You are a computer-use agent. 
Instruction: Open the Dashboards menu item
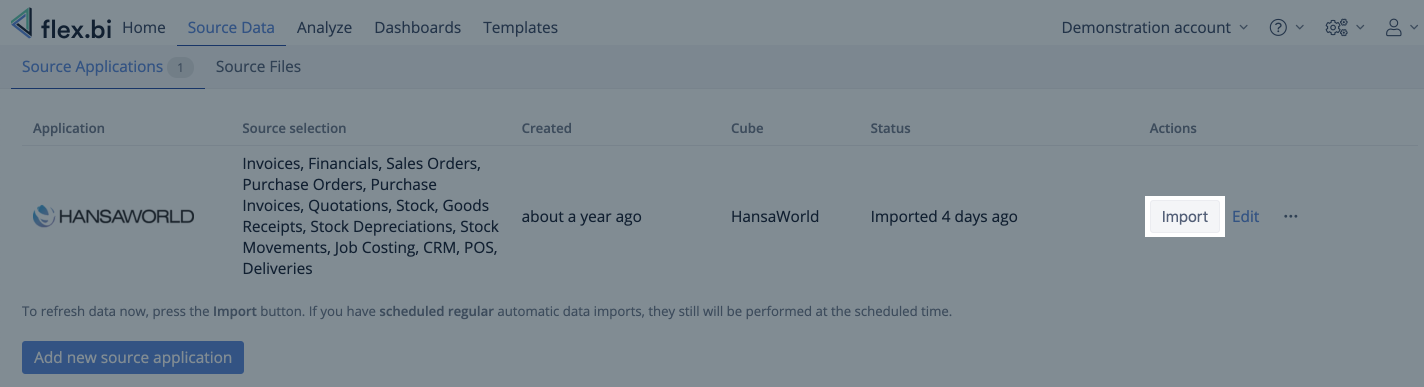418,28
